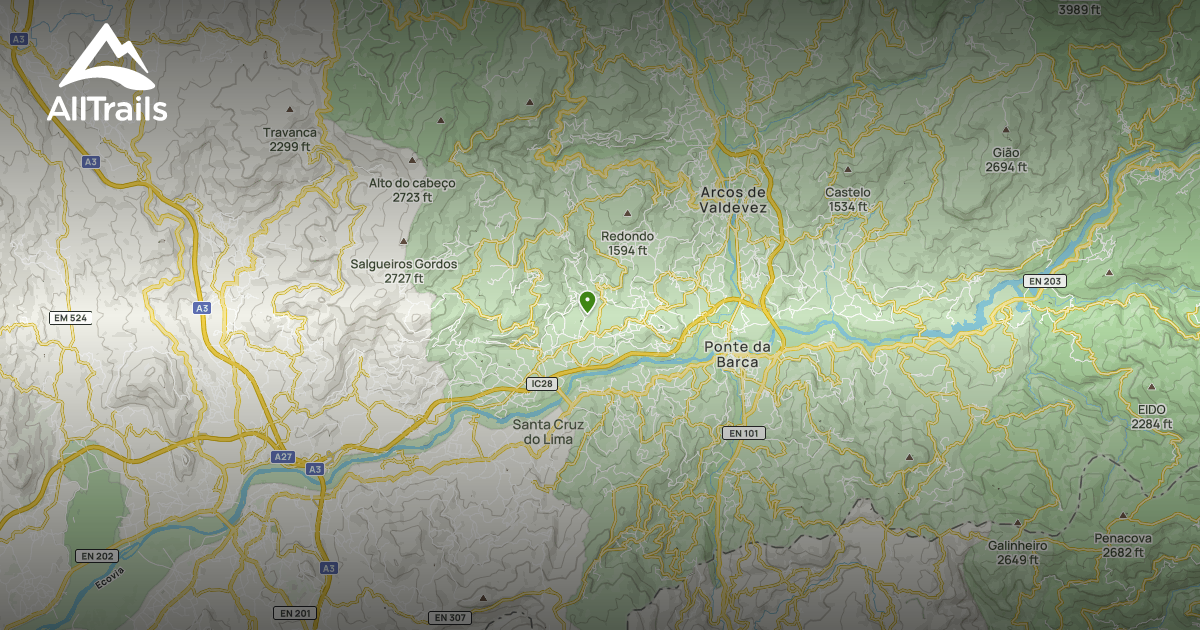
Task: Click the Salgueiros Gordos peak label
Action: click(404, 271)
